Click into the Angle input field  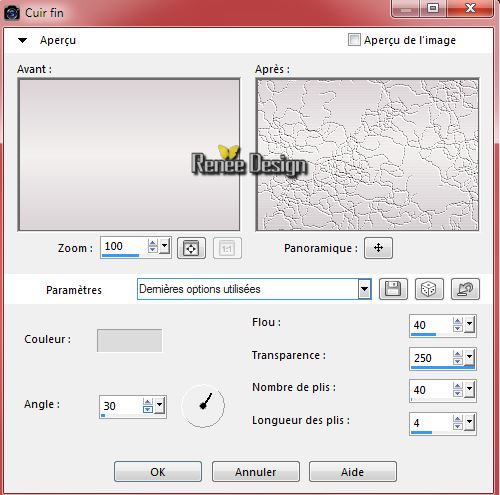(121, 406)
